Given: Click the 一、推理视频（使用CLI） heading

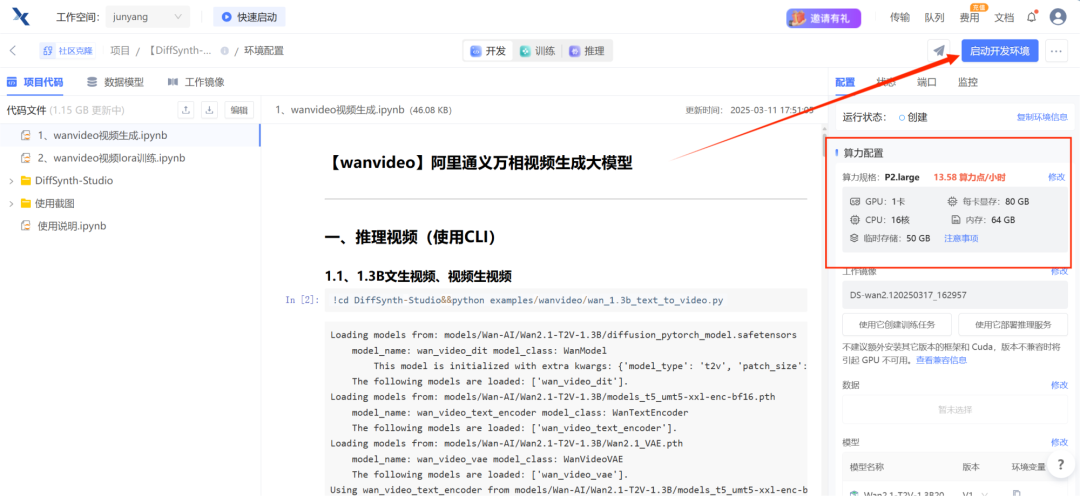Looking at the screenshot, I should pos(411,237).
